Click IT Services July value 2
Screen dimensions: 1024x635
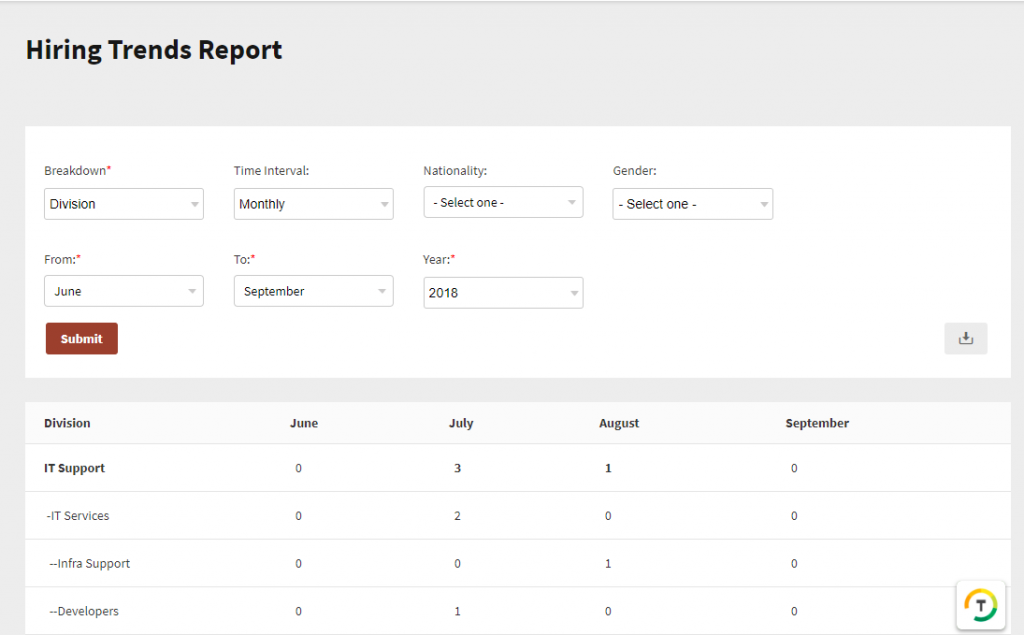coord(458,516)
